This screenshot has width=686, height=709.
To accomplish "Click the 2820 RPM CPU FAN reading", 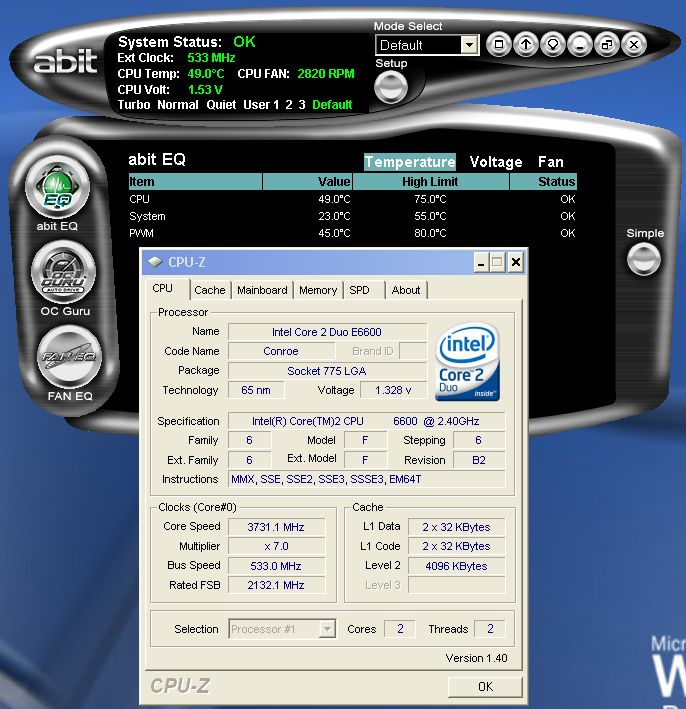I will pyautogui.click(x=326, y=74).
